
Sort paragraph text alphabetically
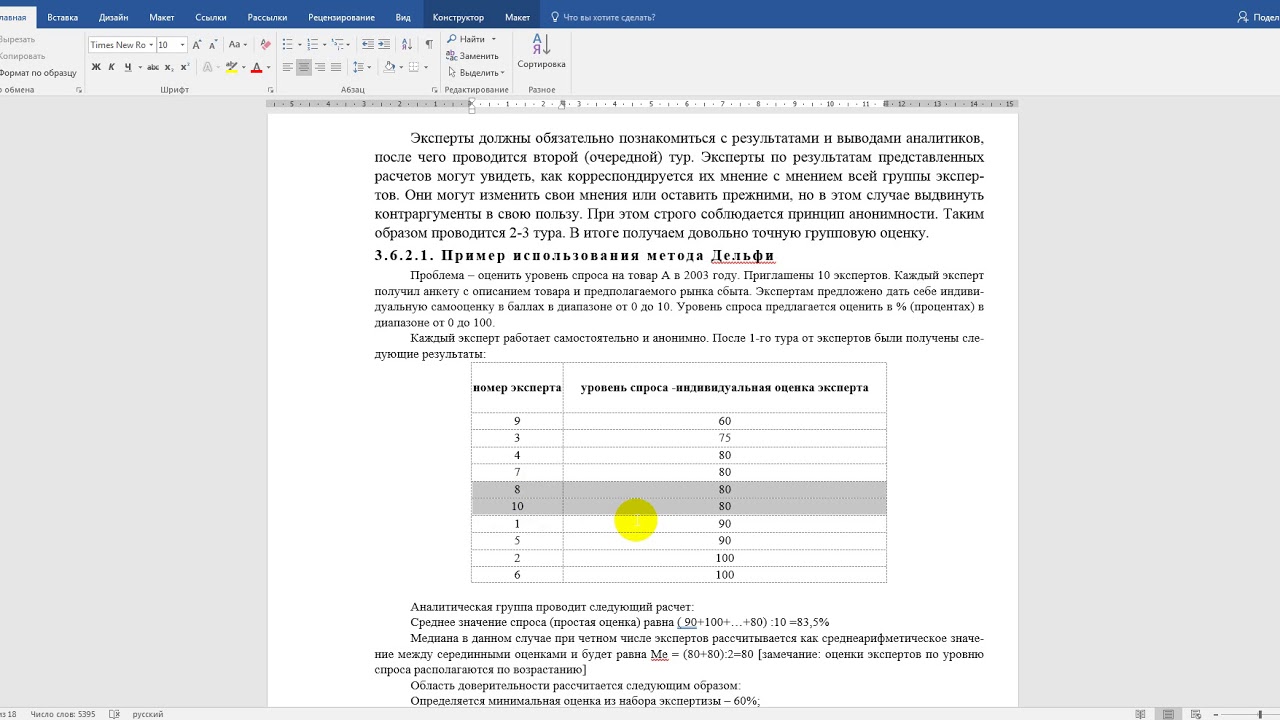click(x=407, y=45)
